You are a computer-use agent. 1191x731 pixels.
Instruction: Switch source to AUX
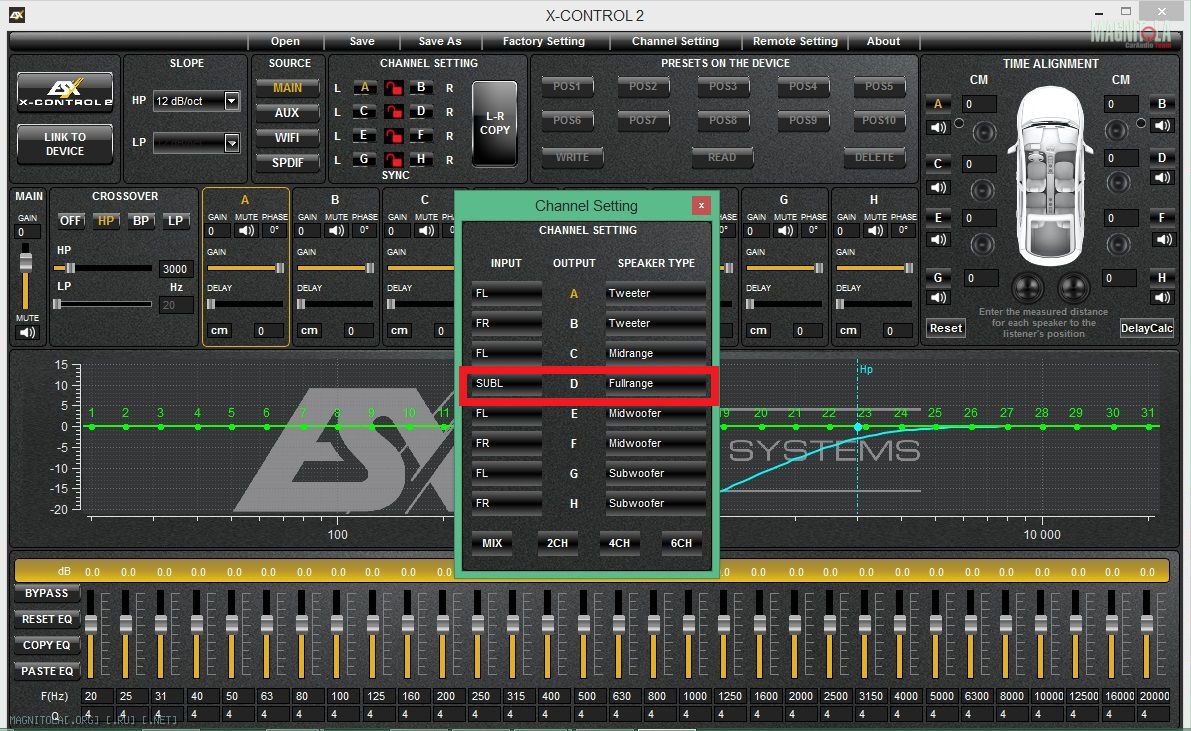pos(287,112)
